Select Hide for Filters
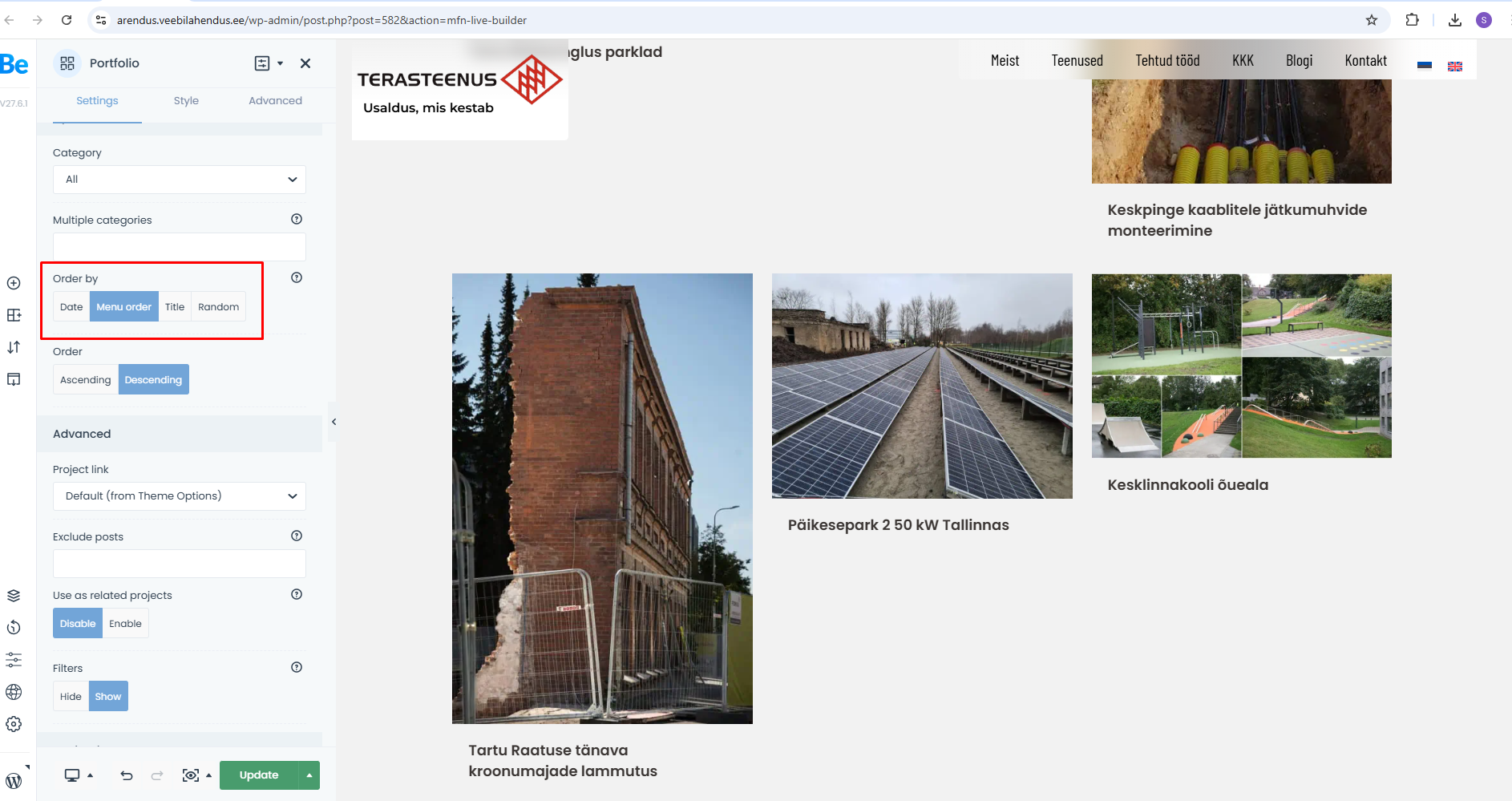1512x801 pixels. [x=71, y=697]
